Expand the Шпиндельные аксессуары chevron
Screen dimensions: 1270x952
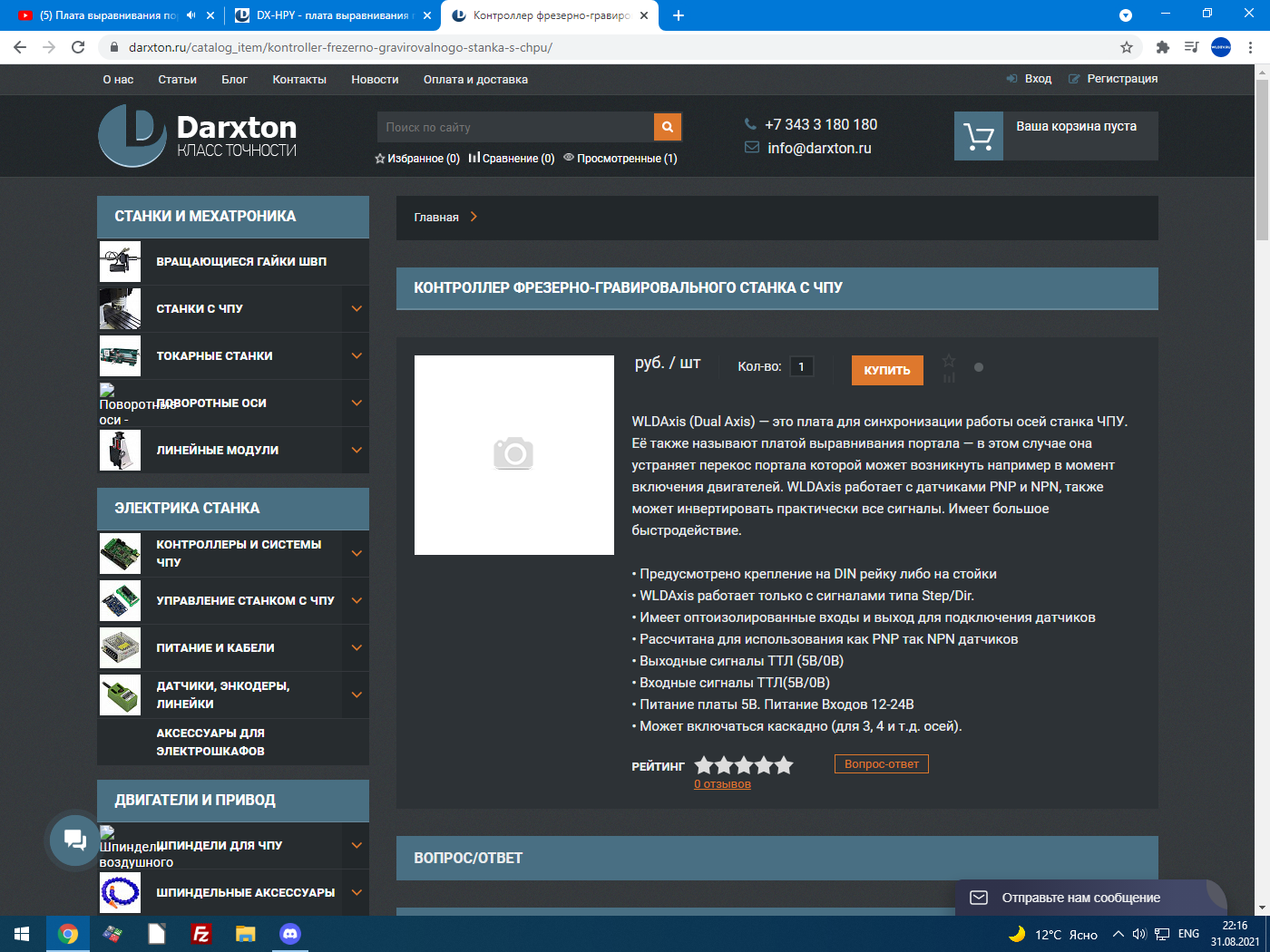(357, 893)
